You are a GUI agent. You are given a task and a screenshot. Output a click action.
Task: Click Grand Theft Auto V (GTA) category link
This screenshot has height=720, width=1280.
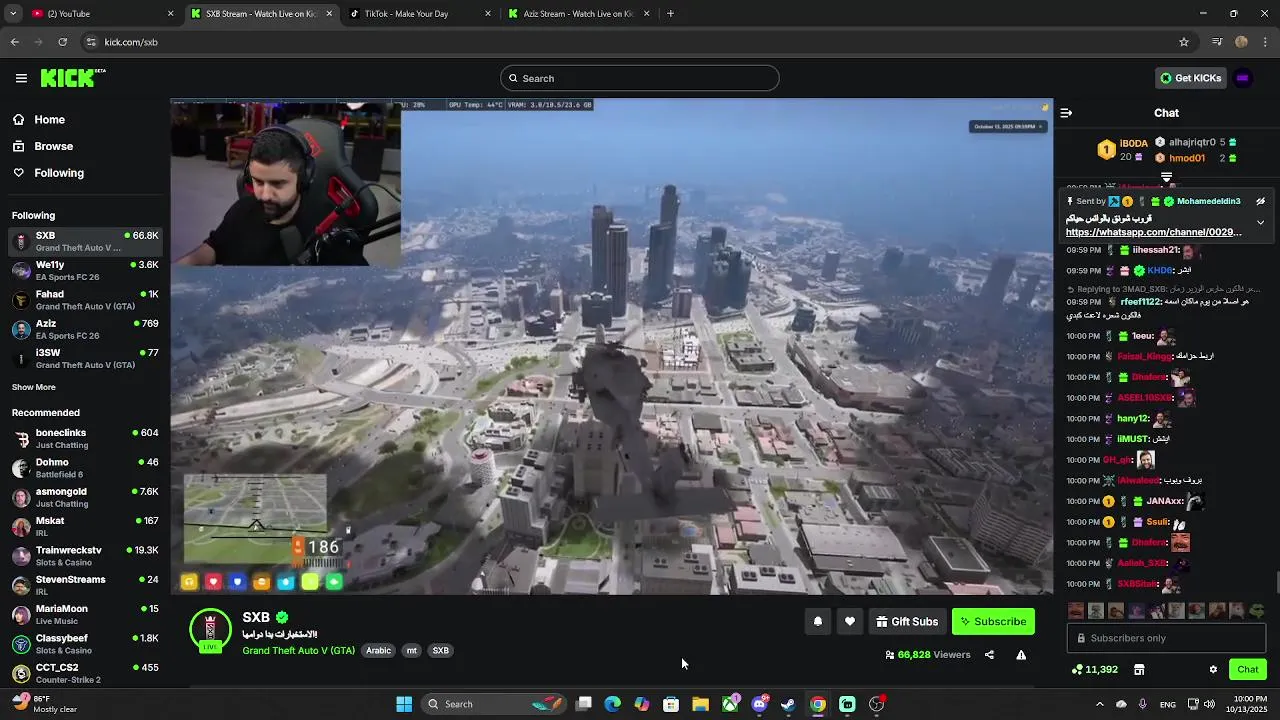[x=298, y=651]
